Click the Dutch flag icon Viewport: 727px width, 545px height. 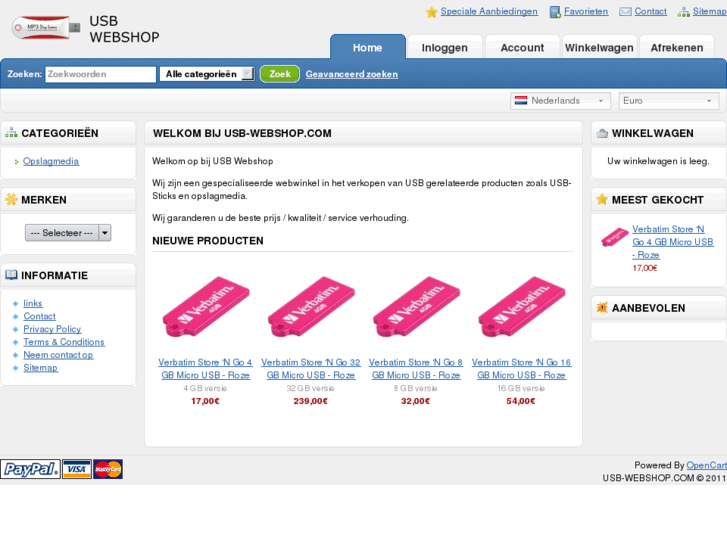tap(521, 101)
